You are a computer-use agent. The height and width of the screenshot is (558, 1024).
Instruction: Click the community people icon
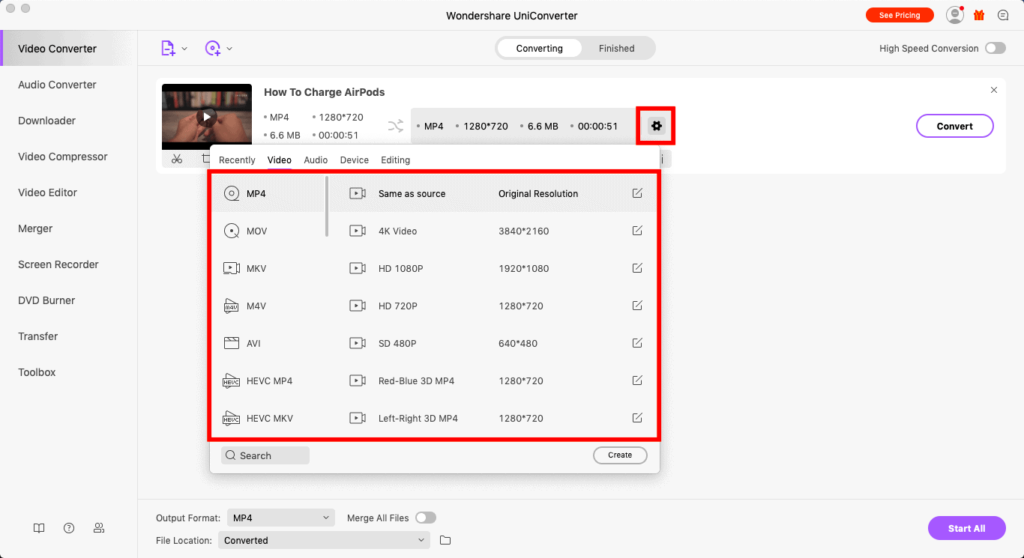99,528
